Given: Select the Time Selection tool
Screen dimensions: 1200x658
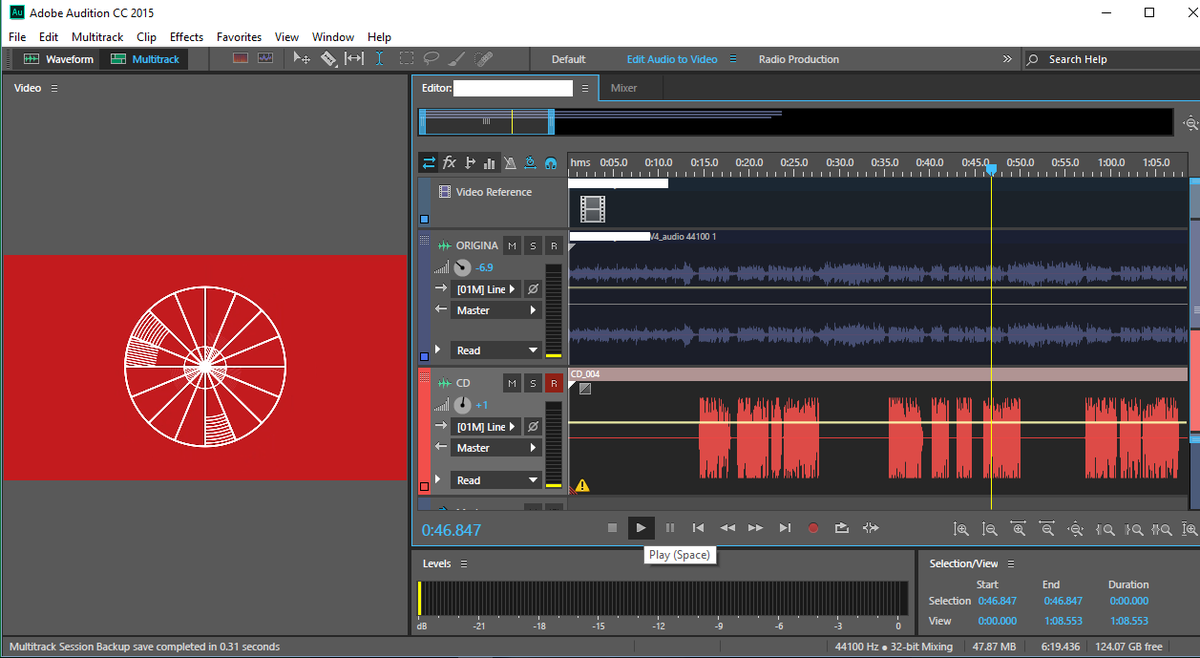Looking at the screenshot, I should click(x=380, y=59).
